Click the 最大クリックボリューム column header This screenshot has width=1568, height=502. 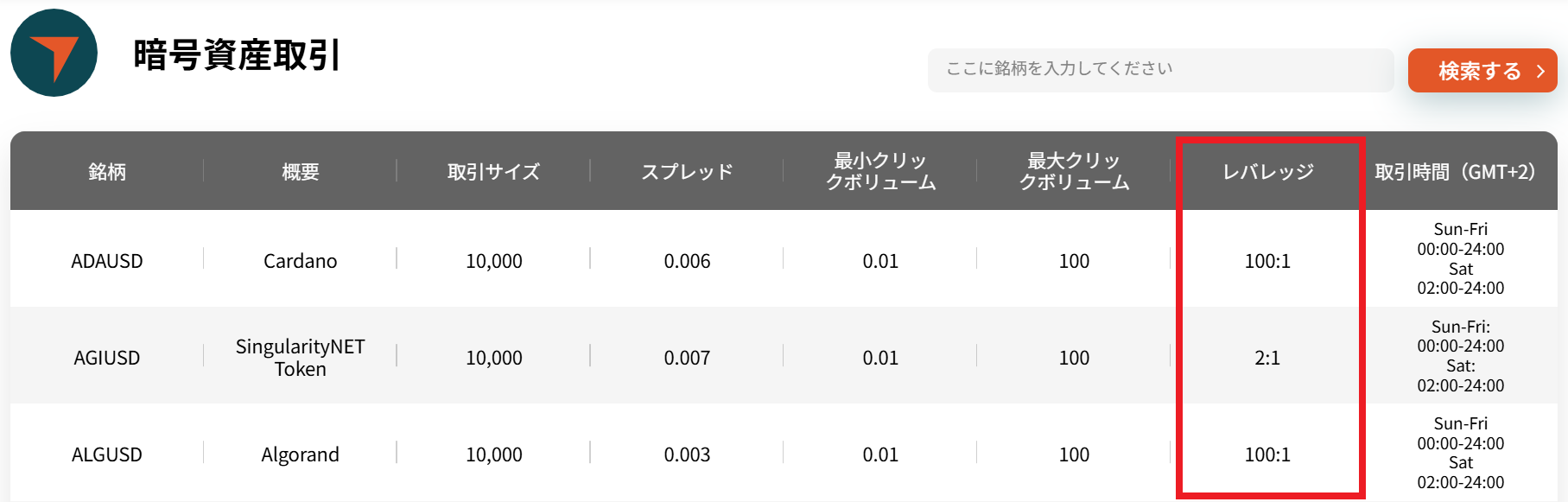[1074, 171]
